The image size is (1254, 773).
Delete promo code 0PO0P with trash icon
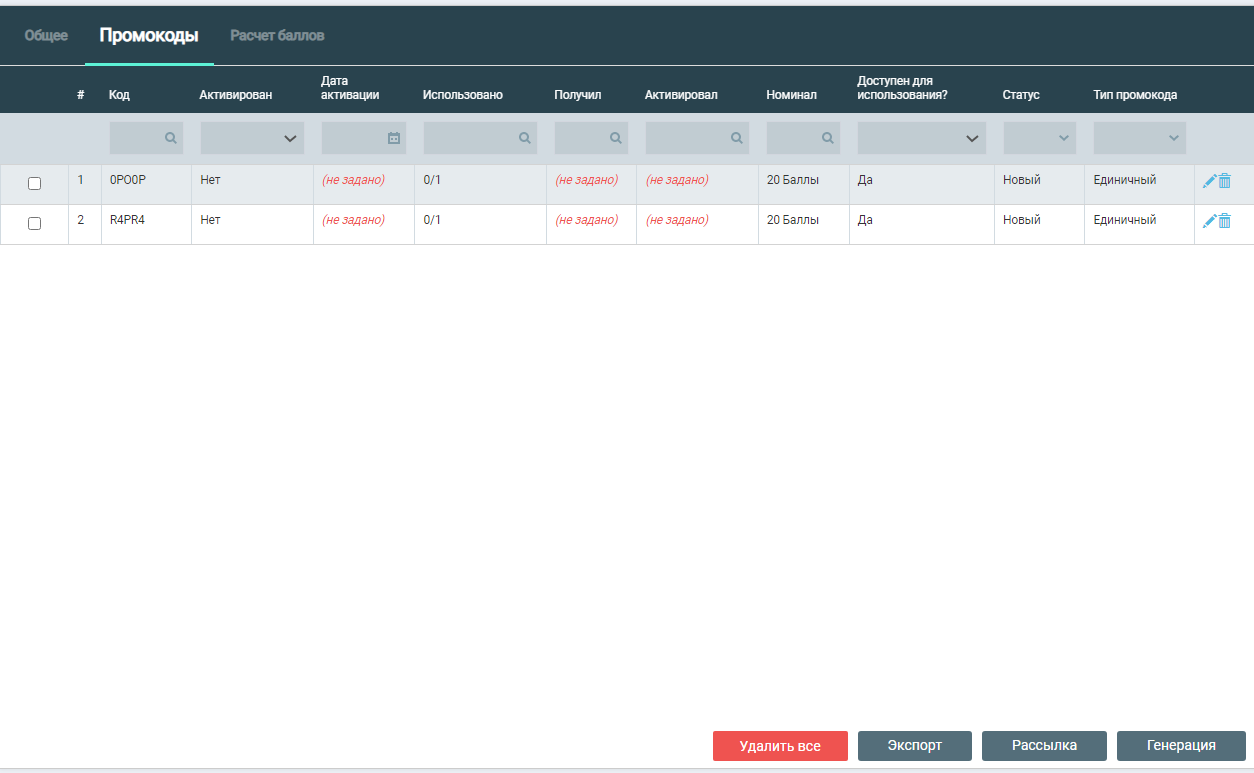pyautogui.click(x=1224, y=181)
